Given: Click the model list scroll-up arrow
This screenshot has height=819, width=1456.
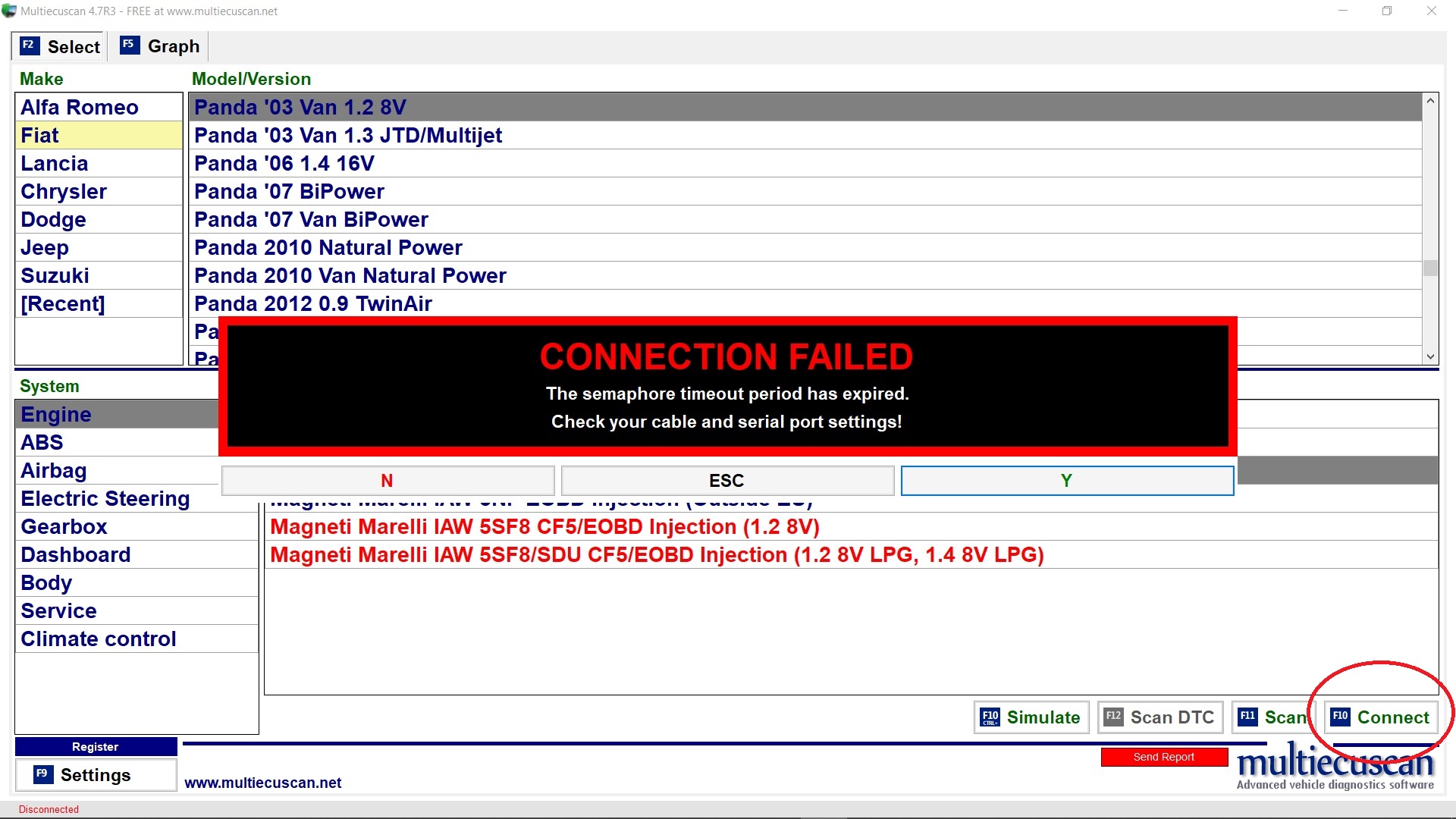Looking at the screenshot, I should pyautogui.click(x=1430, y=101).
